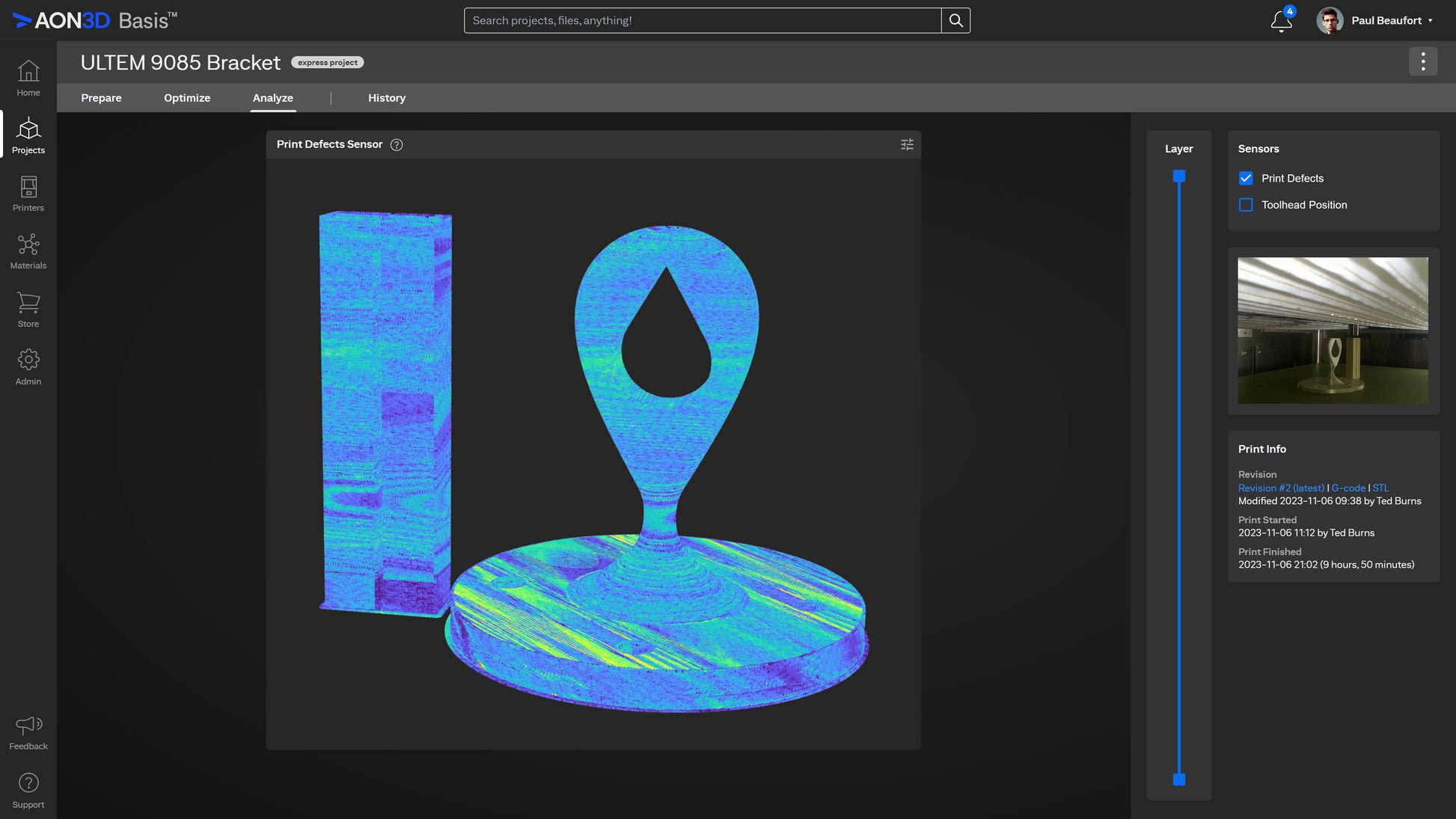Click the STL link
Viewport: 1456px width, 819px height.
pyautogui.click(x=1380, y=488)
